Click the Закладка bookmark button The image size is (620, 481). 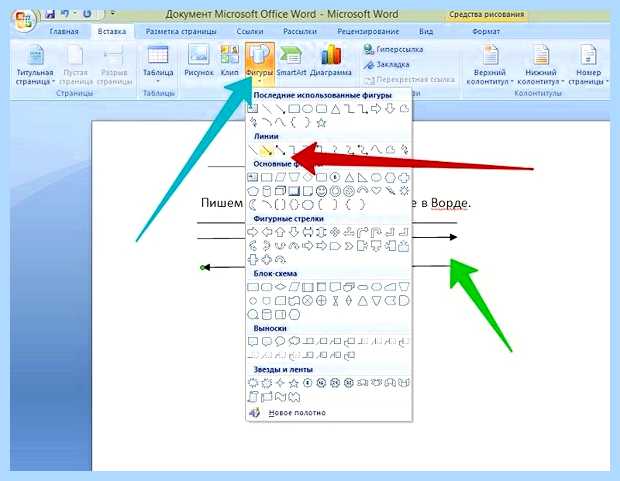(387, 64)
